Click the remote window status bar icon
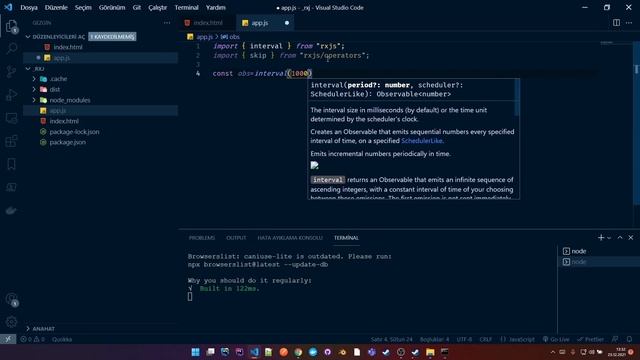This screenshot has height=360, width=640. click(x=8, y=339)
